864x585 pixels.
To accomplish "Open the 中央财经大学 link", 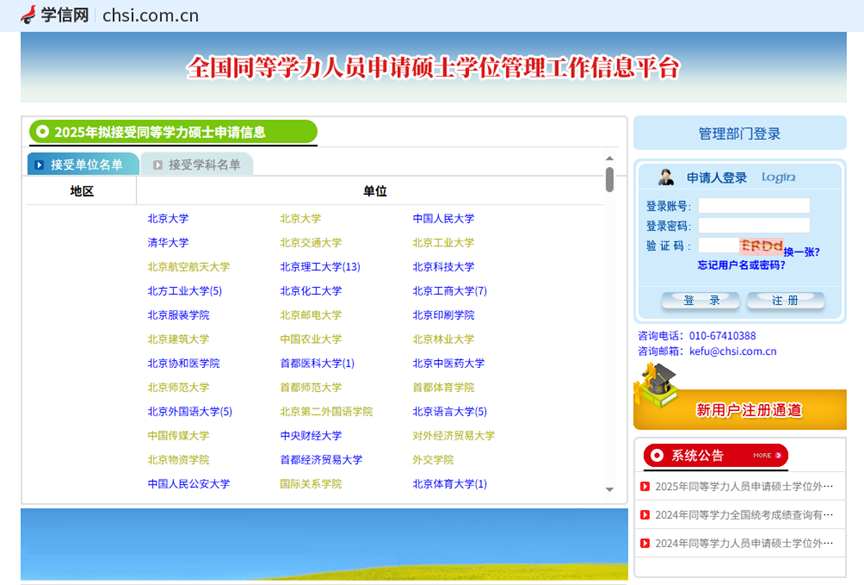I will (x=311, y=437).
